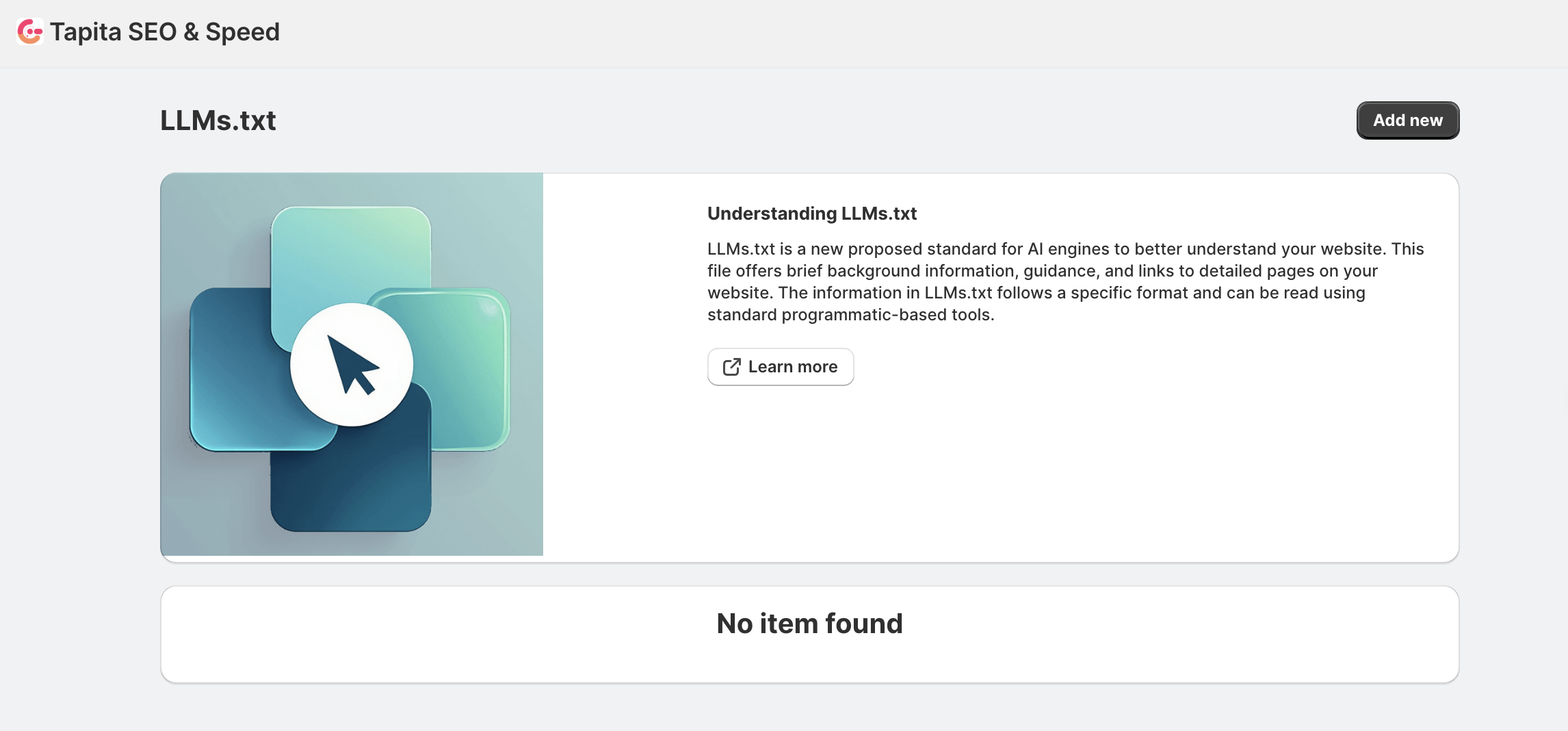Select the Understanding LLMs.txt heading
The width and height of the screenshot is (1568, 731).
(811, 214)
